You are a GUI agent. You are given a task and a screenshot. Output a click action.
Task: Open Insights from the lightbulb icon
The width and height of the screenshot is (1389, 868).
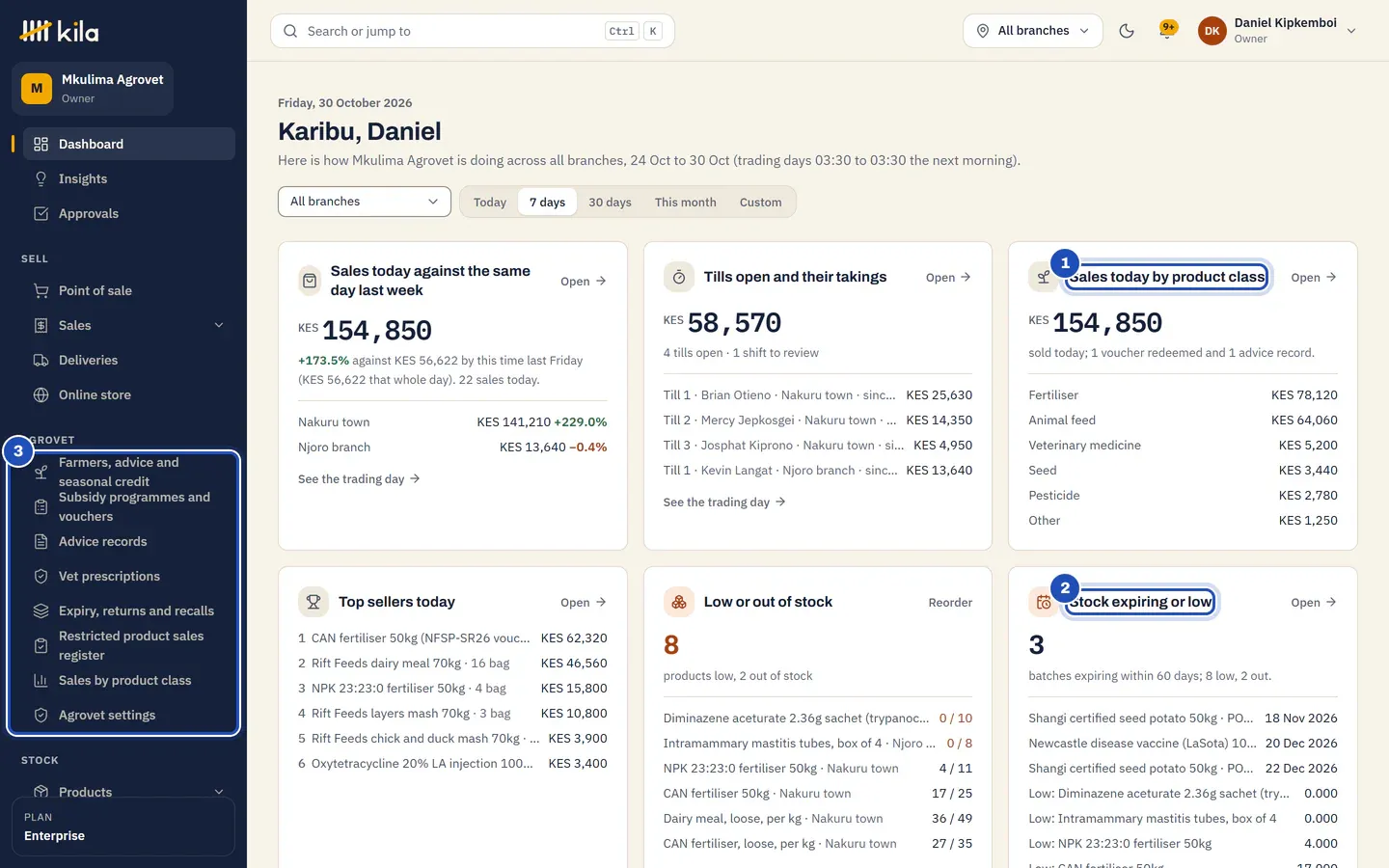click(x=41, y=178)
